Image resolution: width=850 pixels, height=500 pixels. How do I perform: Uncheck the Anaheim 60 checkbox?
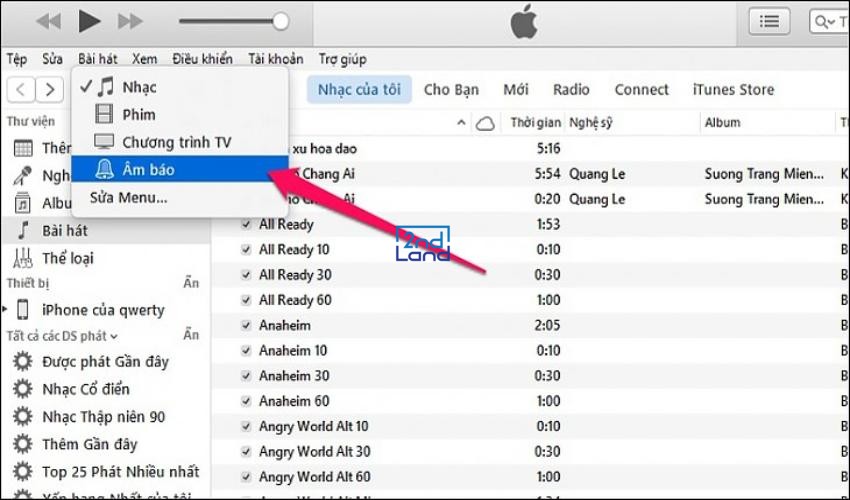click(246, 401)
